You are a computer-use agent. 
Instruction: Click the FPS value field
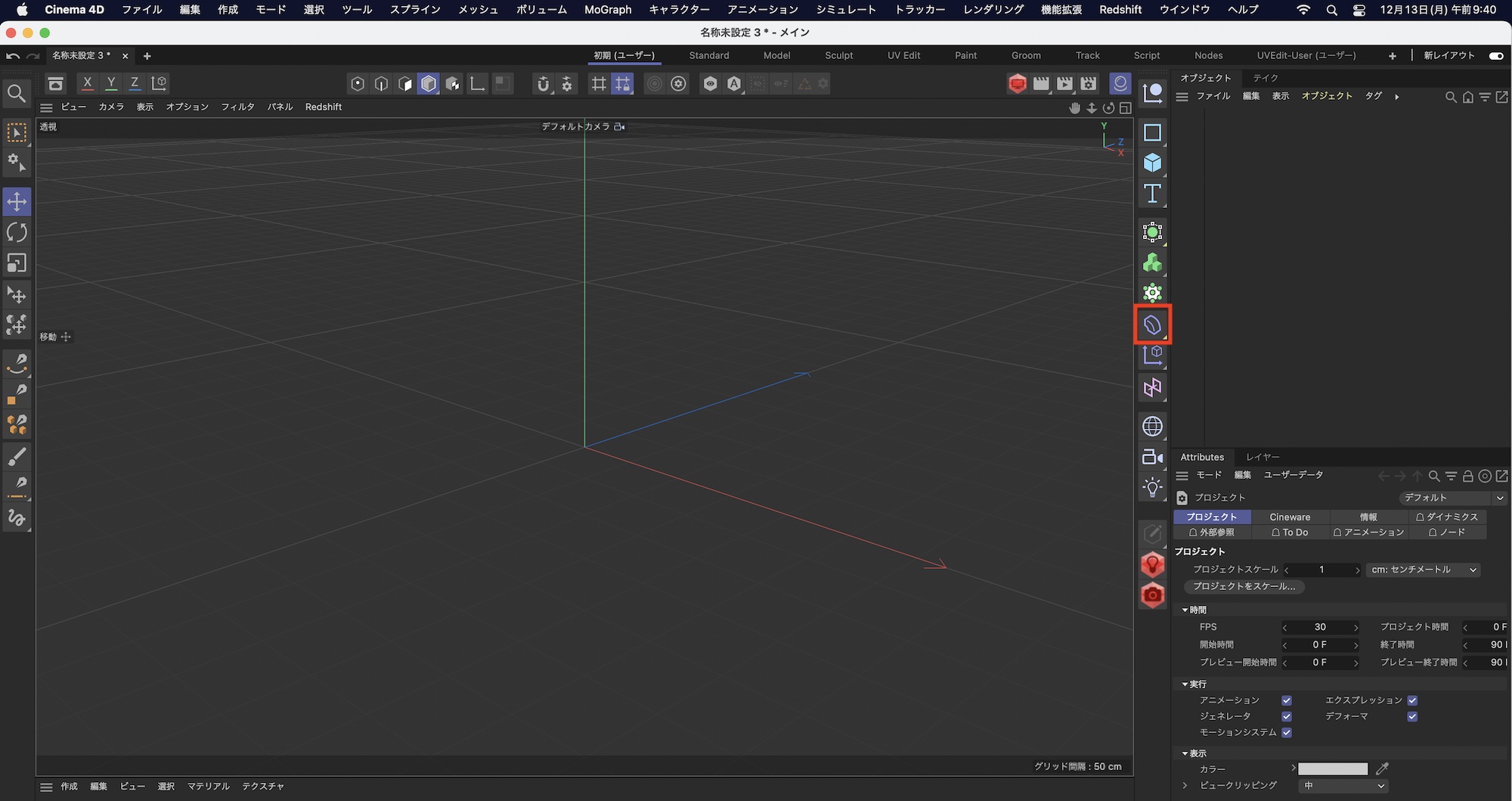click(x=1320, y=627)
